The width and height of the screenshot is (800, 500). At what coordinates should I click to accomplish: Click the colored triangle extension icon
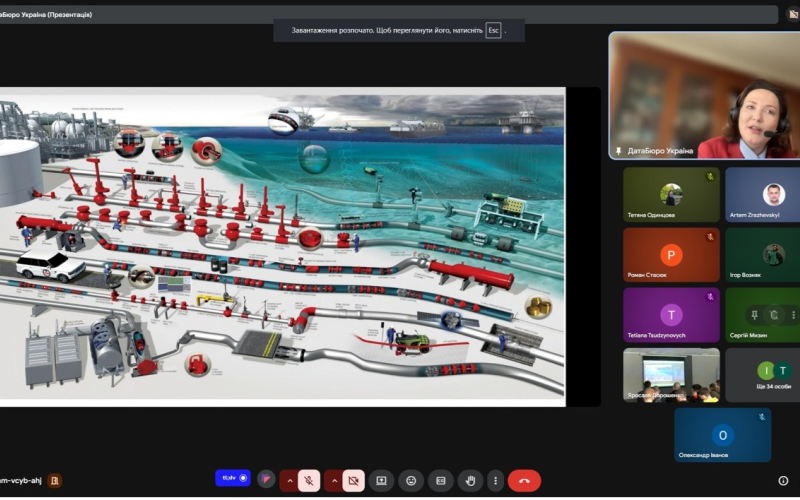point(266,480)
